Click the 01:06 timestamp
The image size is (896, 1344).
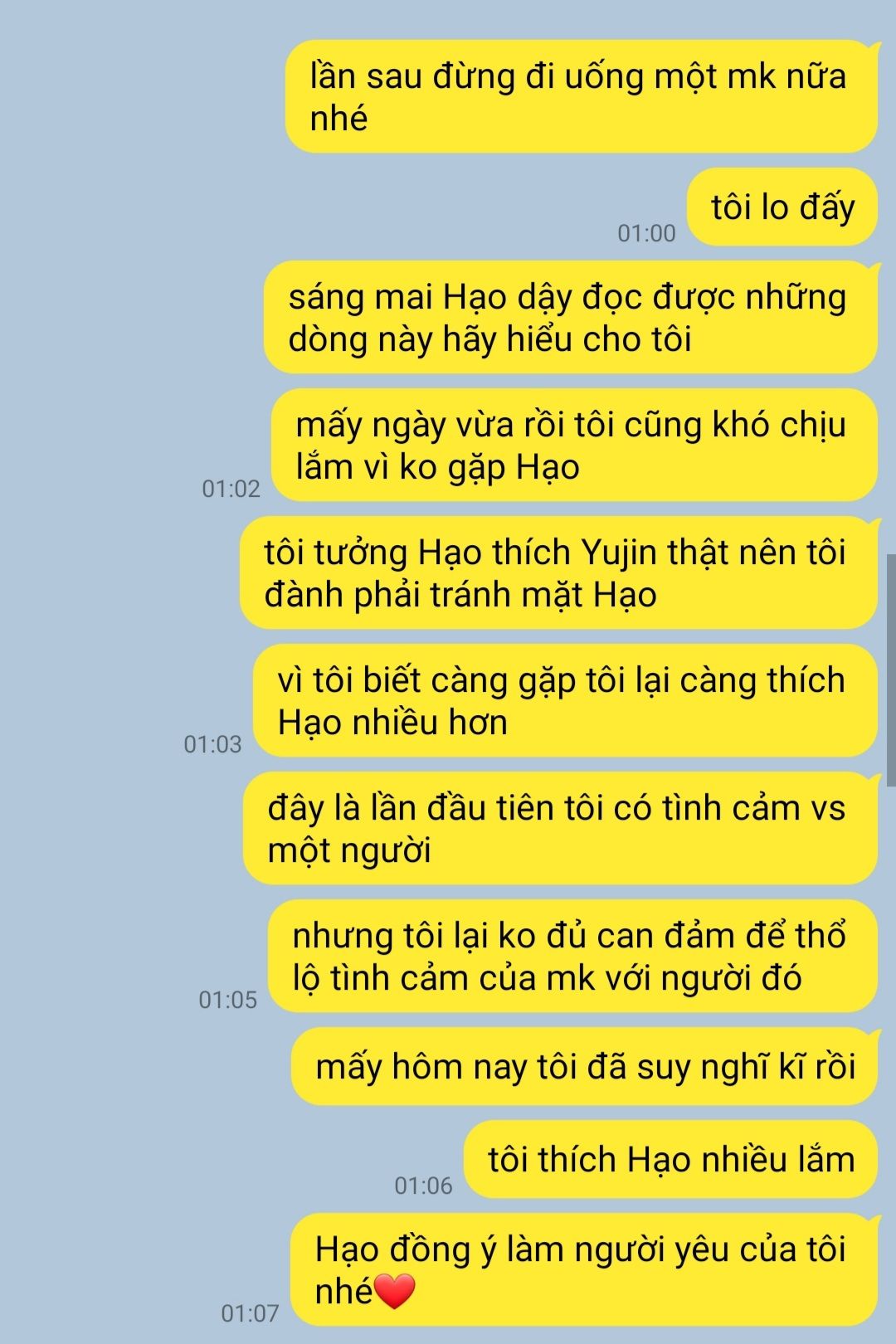point(423,1186)
